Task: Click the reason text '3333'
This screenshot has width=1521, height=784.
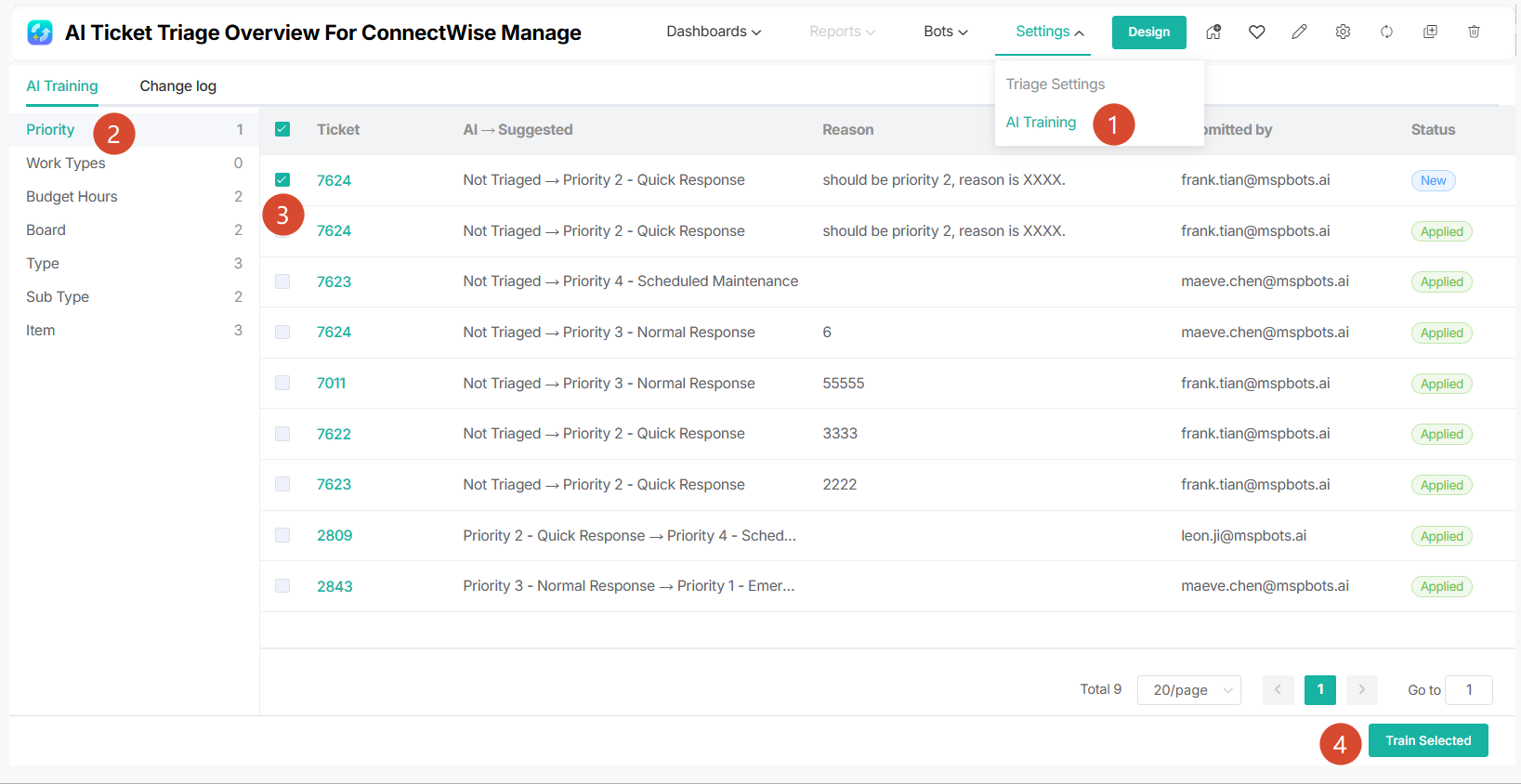Action: 840,433
